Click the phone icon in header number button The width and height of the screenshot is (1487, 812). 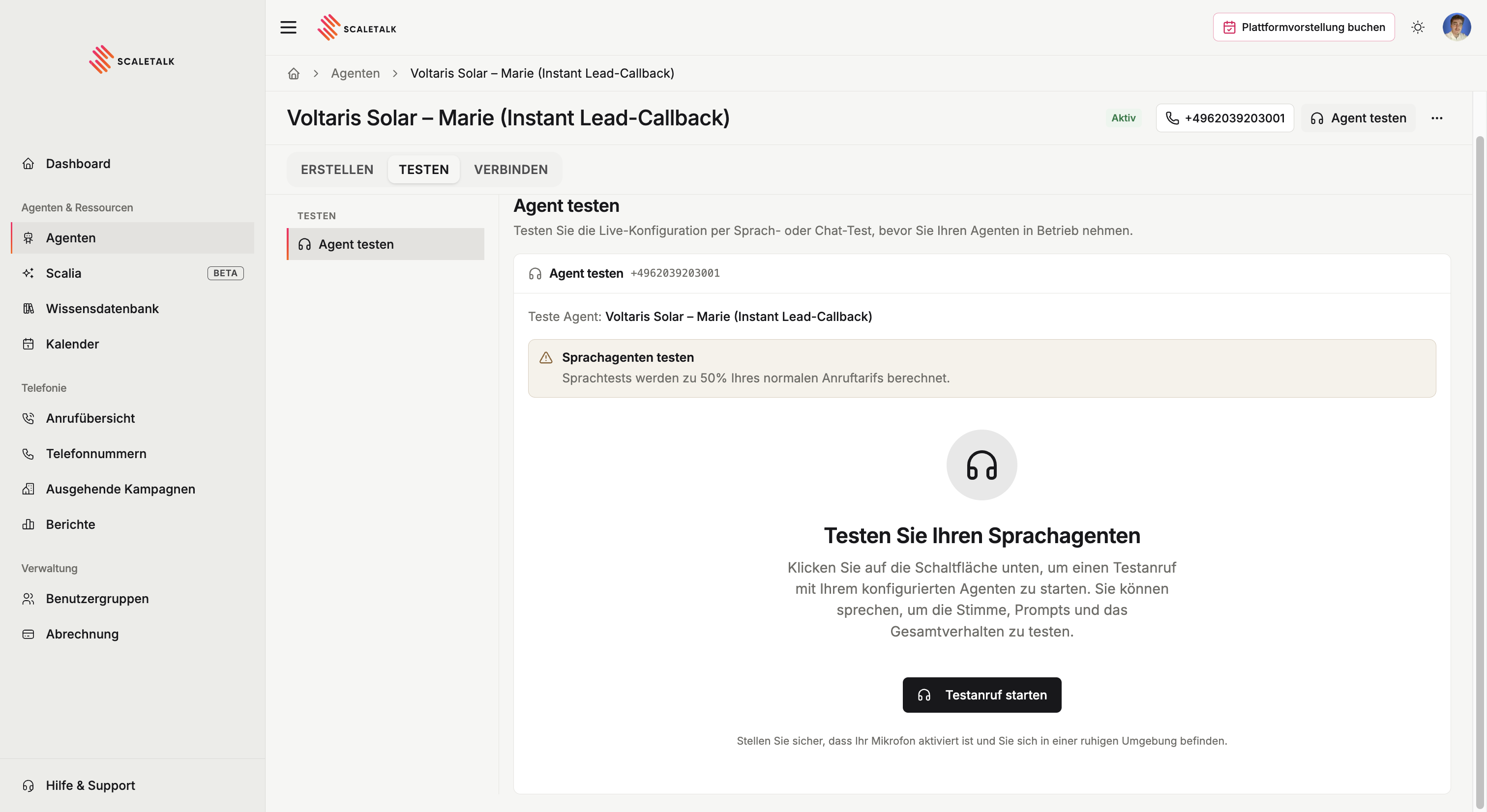point(1172,118)
